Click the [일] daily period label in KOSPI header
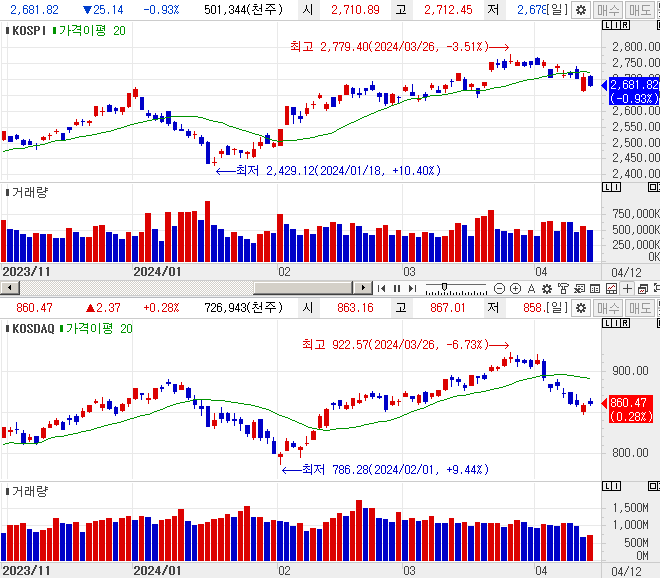Viewport: 660px width, 578px height. (557, 10)
